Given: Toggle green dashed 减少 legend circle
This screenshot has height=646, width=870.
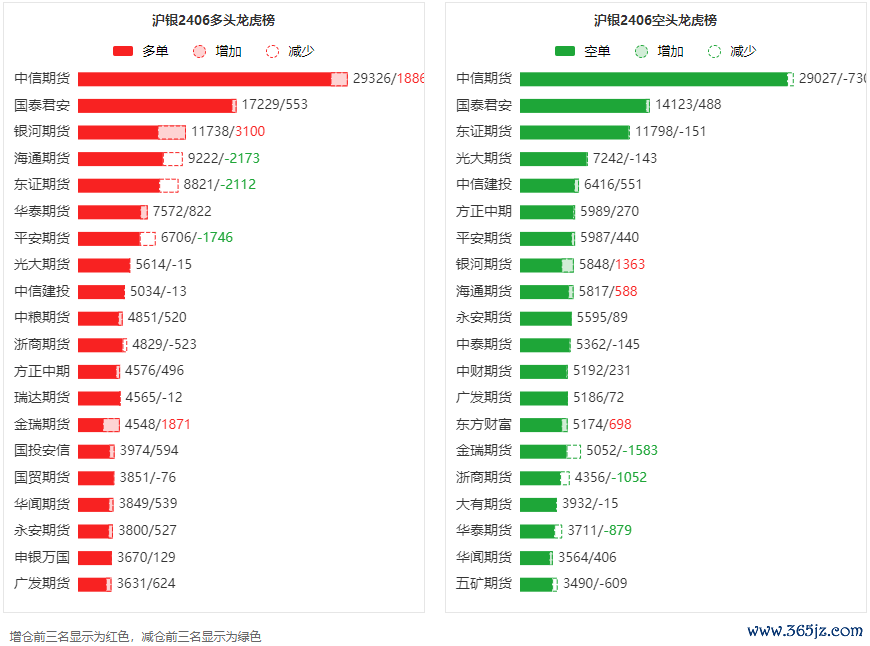Looking at the screenshot, I should [x=715, y=51].
